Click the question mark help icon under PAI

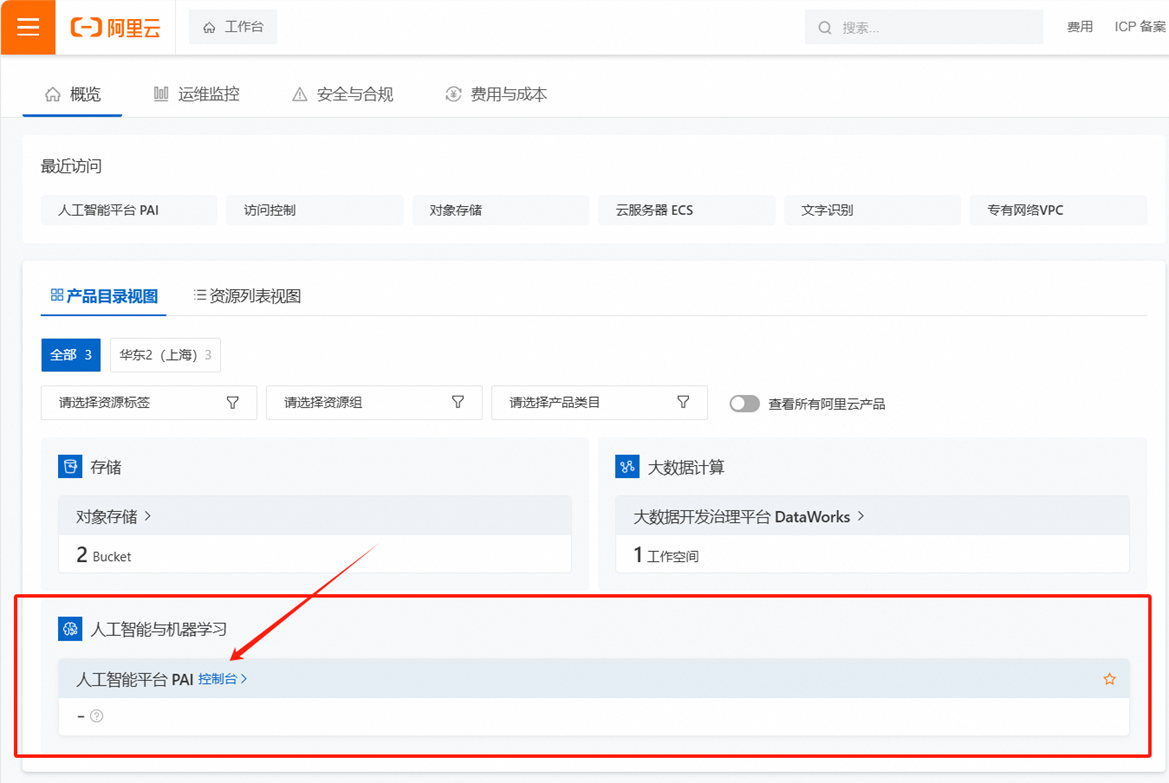click(96, 716)
